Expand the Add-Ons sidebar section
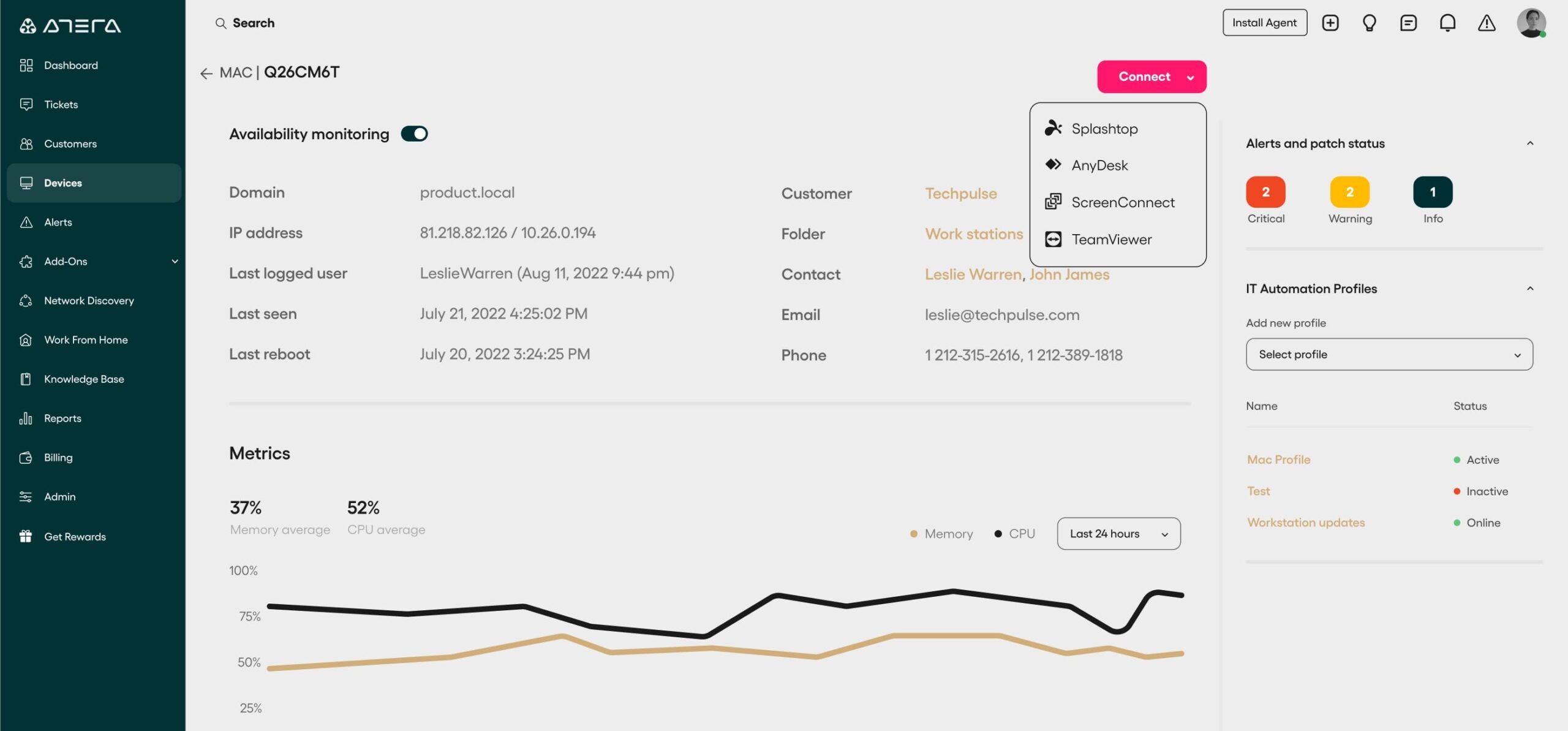Screen dimensions: 1568x731 pyautogui.click(x=176, y=261)
